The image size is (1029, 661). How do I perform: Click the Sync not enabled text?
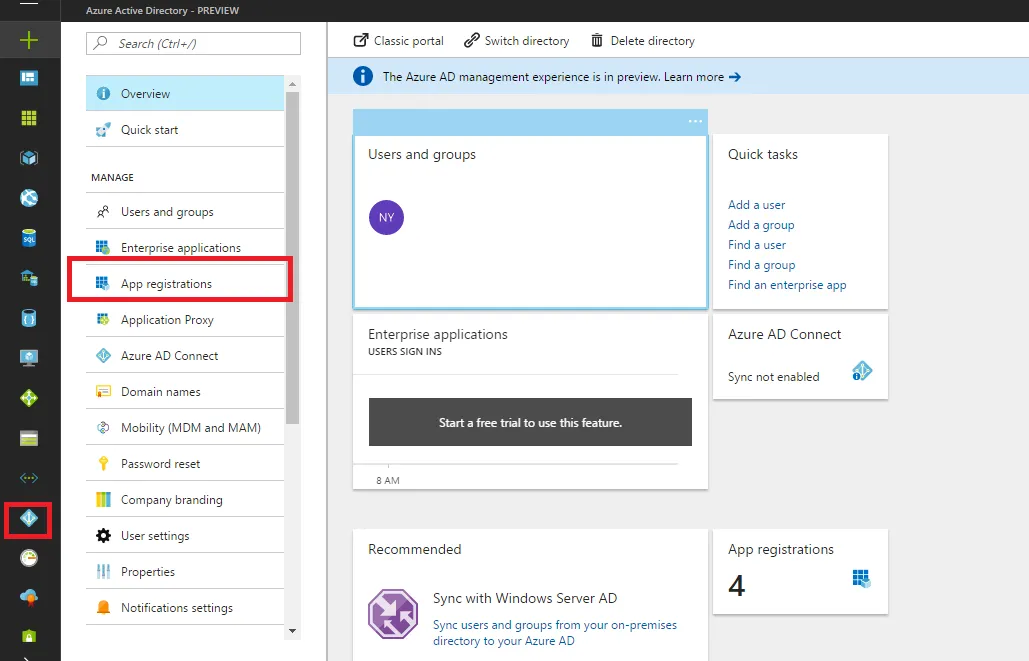[773, 377]
